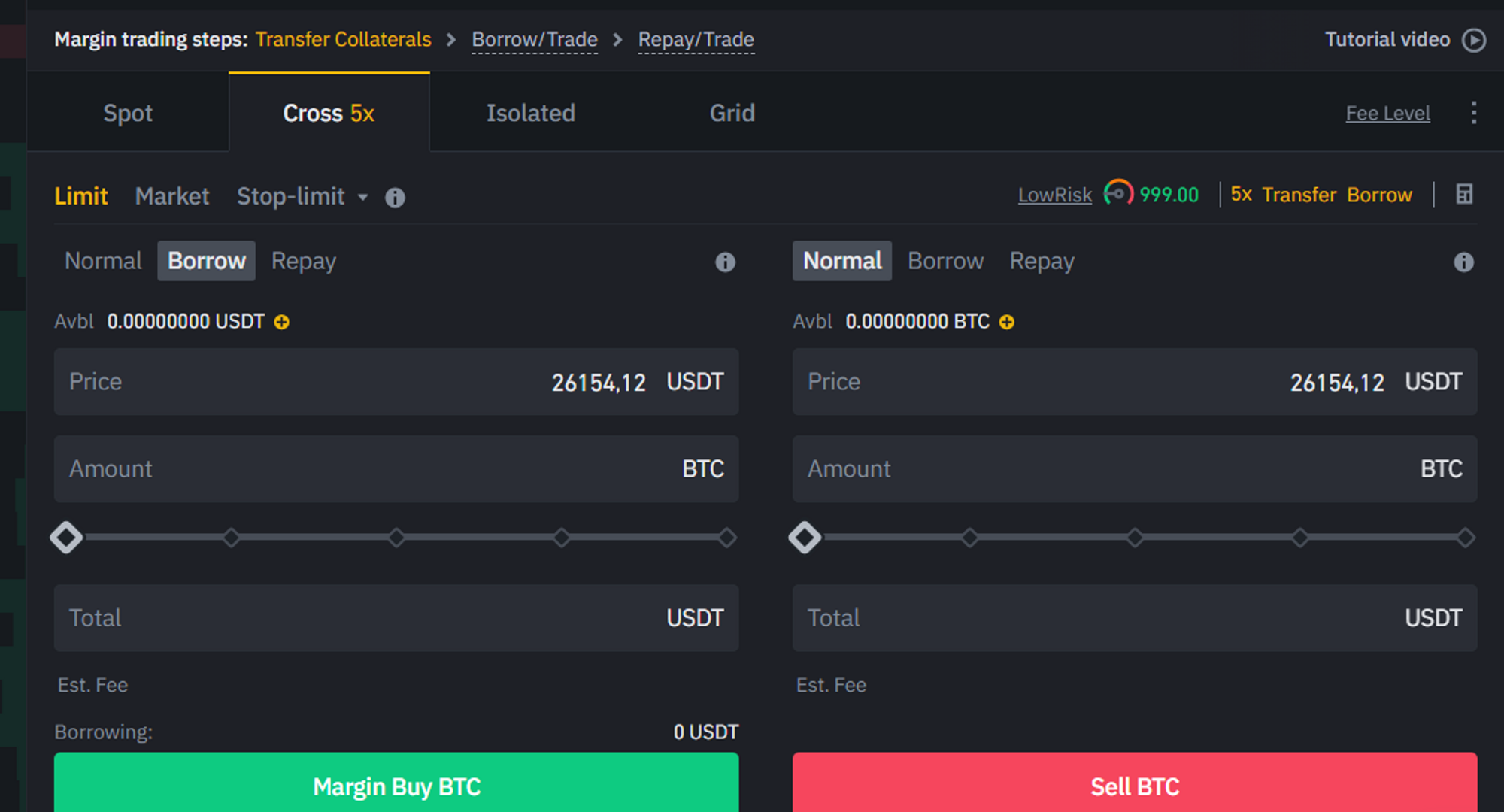Screen dimensions: 1504x812
Task: Add USDT funds with plus icon
Action: tap(282, 323)
